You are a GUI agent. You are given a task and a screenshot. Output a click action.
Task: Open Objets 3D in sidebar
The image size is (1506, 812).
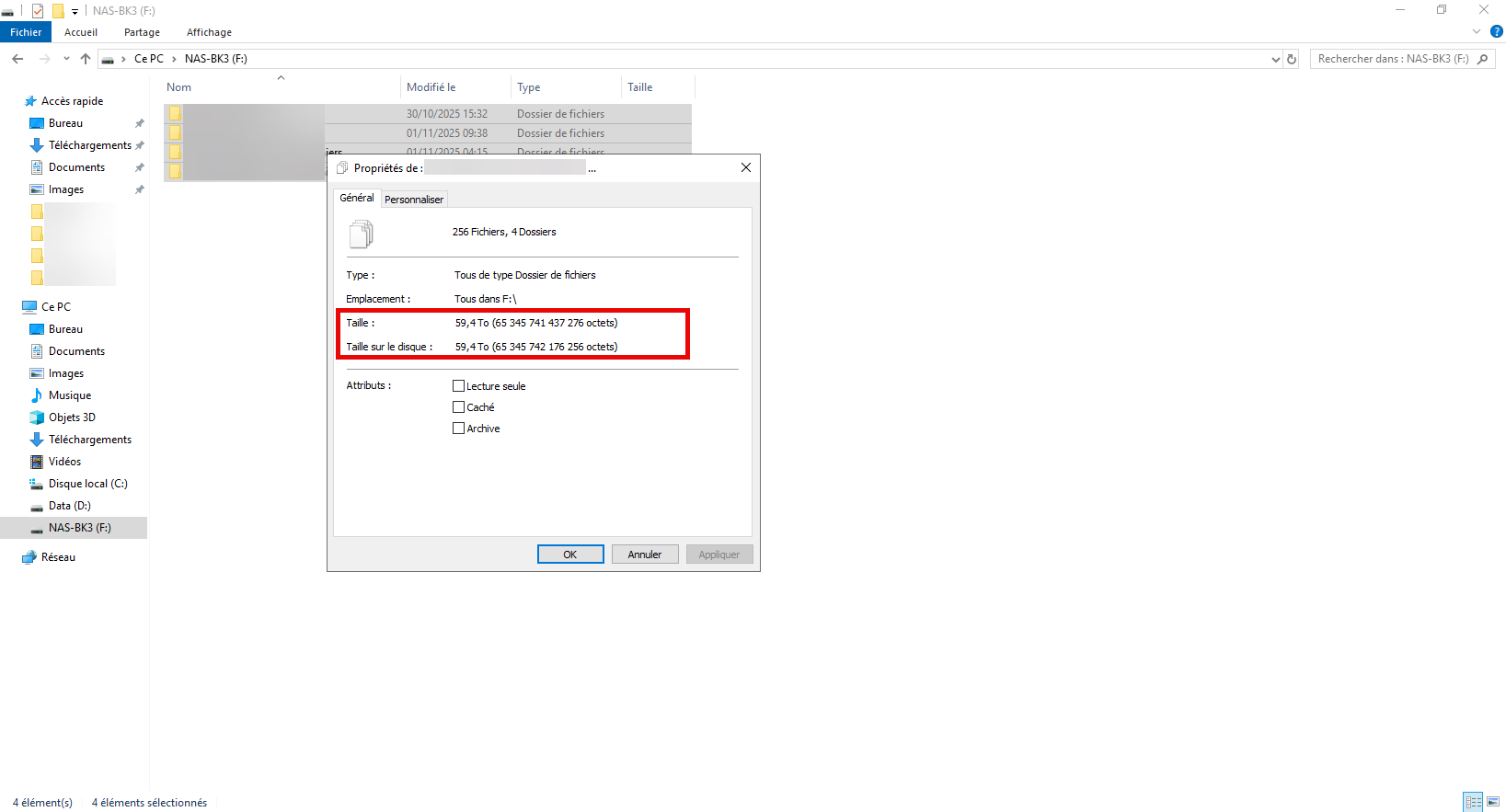click(72, 417)
